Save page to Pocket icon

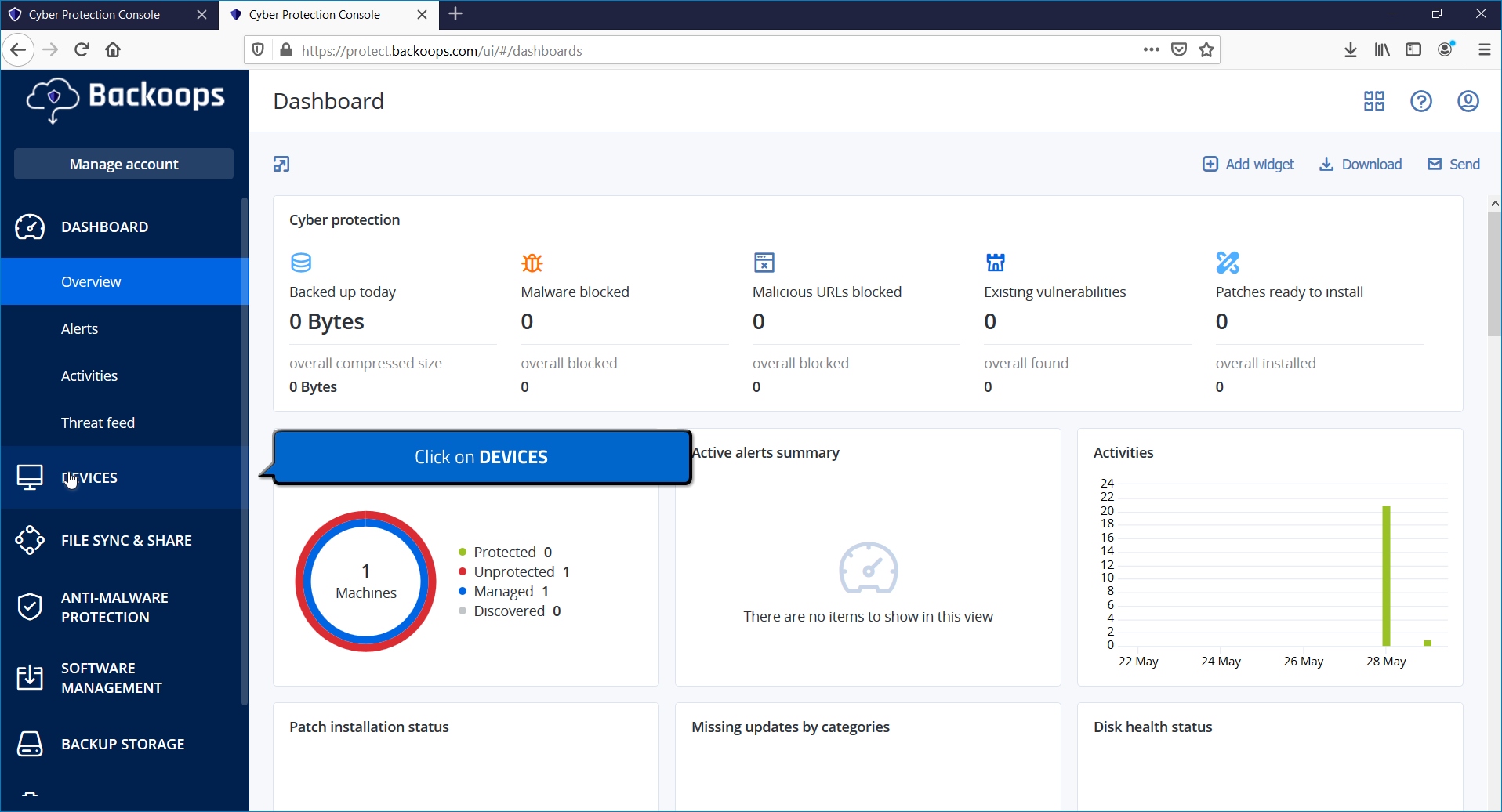[x=1179, y=50]
